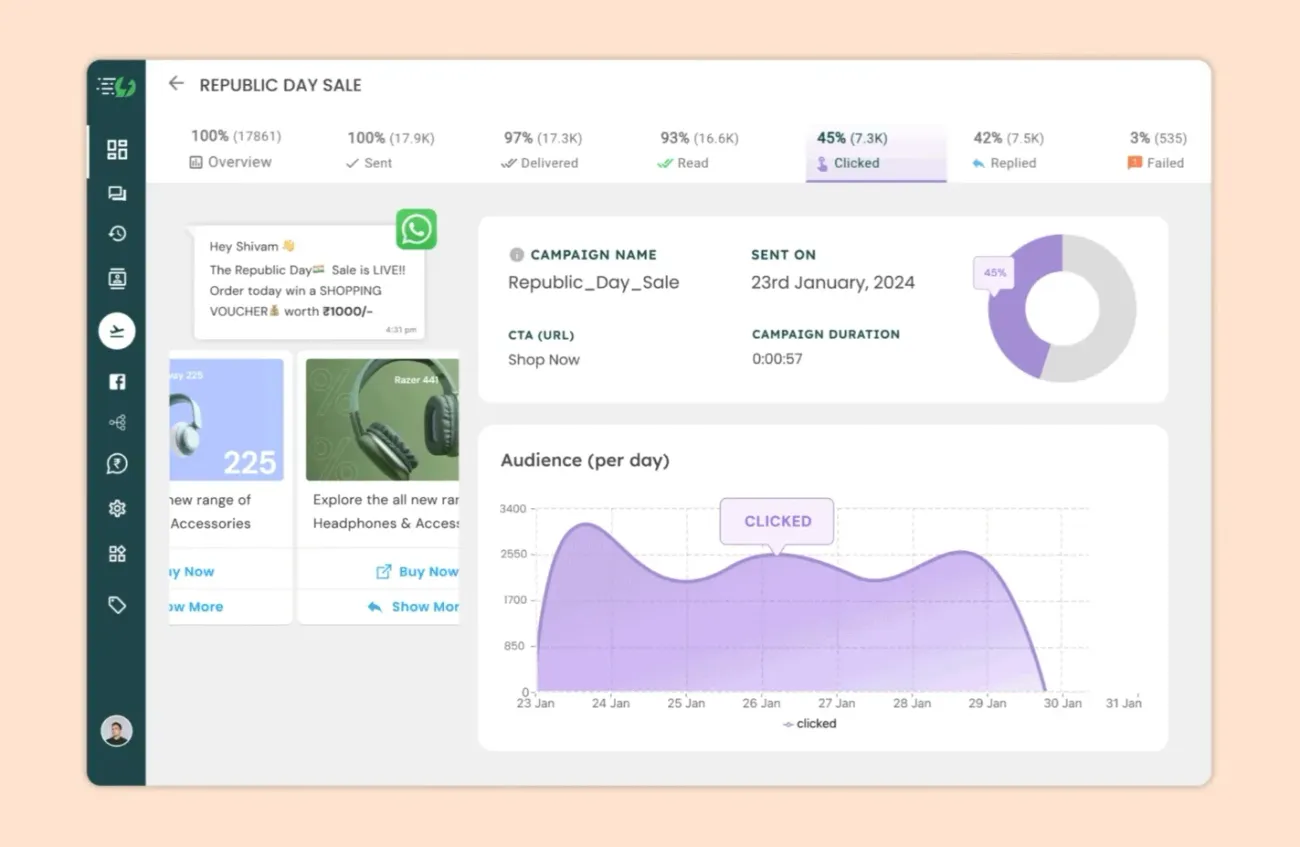Open the Delivered stats tab
Screen dimensions: 1300x847
coord(540,148)
